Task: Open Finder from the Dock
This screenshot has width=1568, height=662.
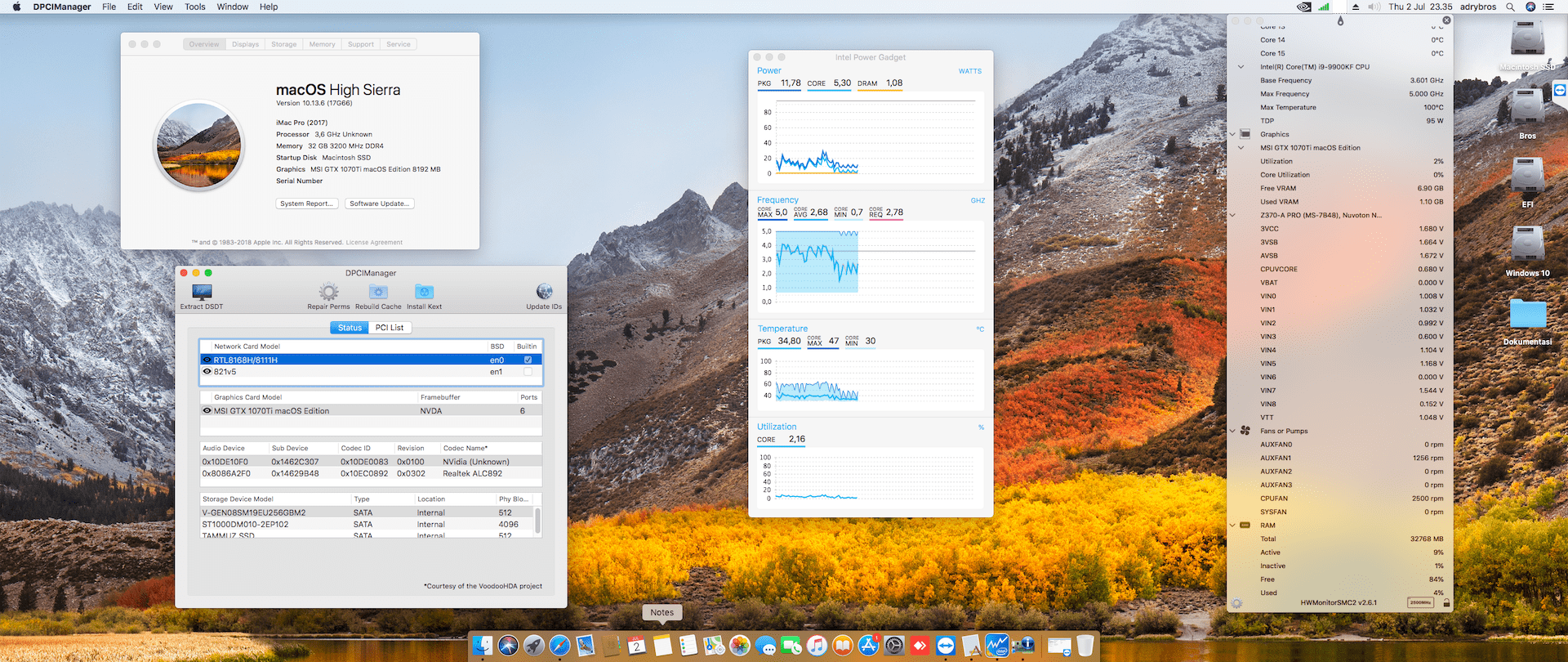Action: (x=483, y=646)
